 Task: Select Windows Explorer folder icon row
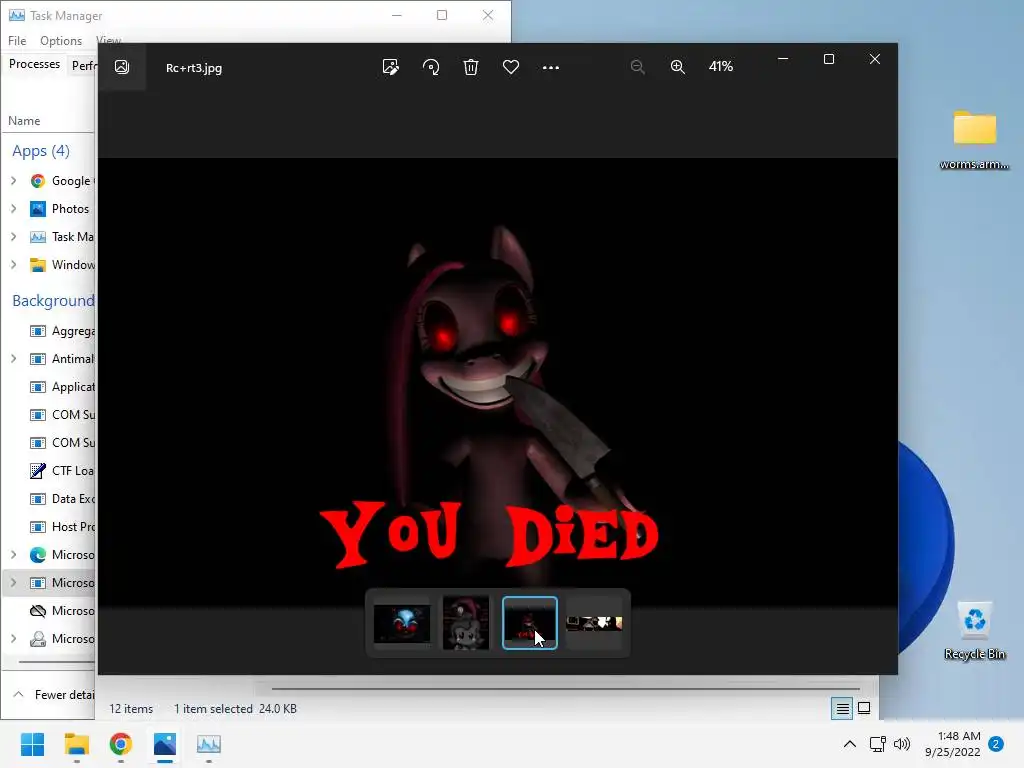[38, 264]
